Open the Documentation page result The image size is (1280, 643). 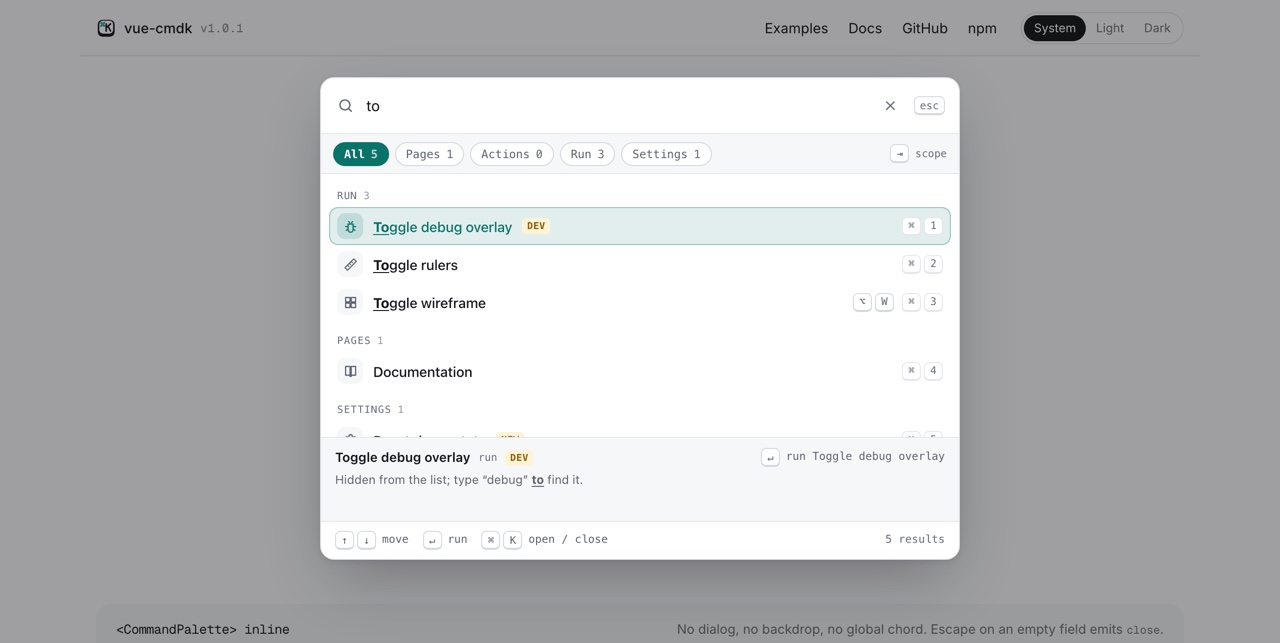coord(640,372)
